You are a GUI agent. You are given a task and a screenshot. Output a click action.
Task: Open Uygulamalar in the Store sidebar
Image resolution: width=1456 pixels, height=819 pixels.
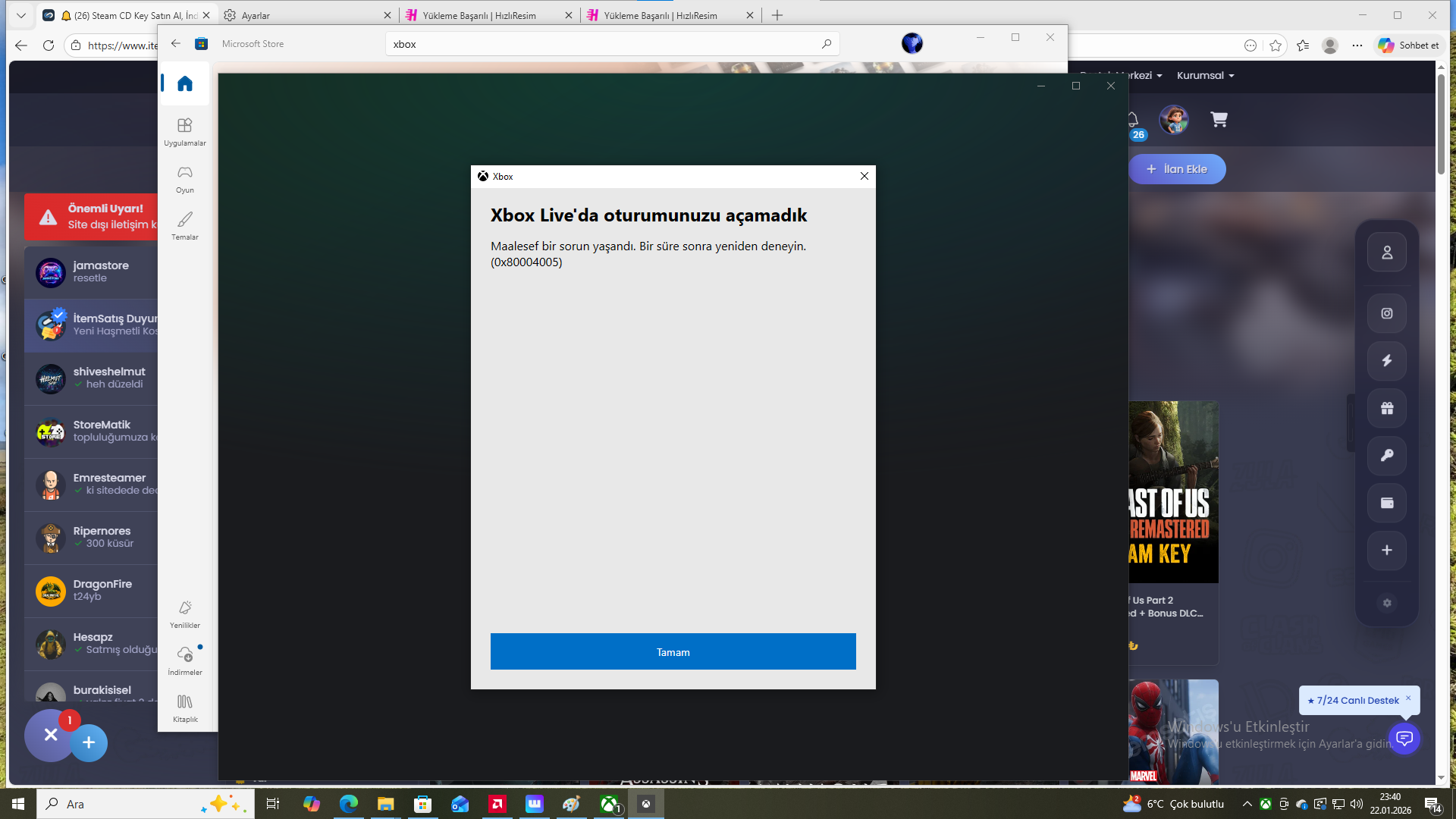click(x=185, y=131)
